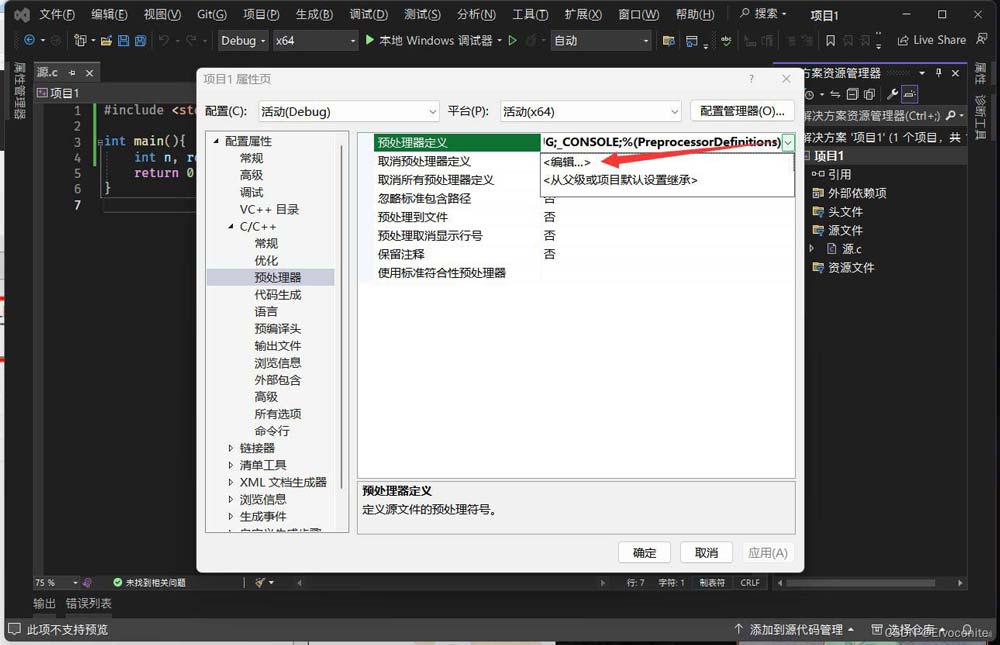1000x645 pixels.
Task: Click the save all icon
Action: 140,41
